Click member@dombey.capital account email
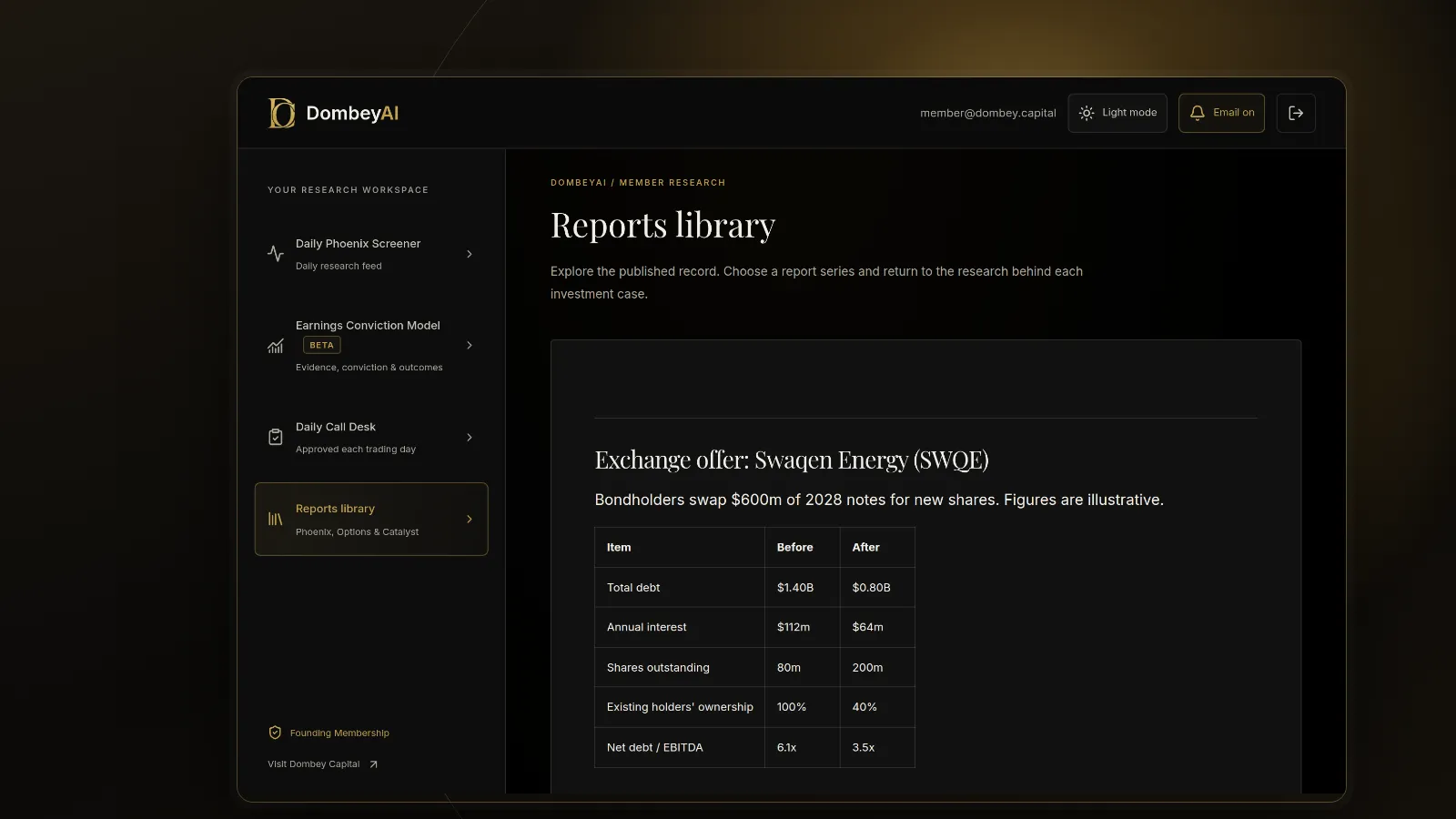 point(988,113)
